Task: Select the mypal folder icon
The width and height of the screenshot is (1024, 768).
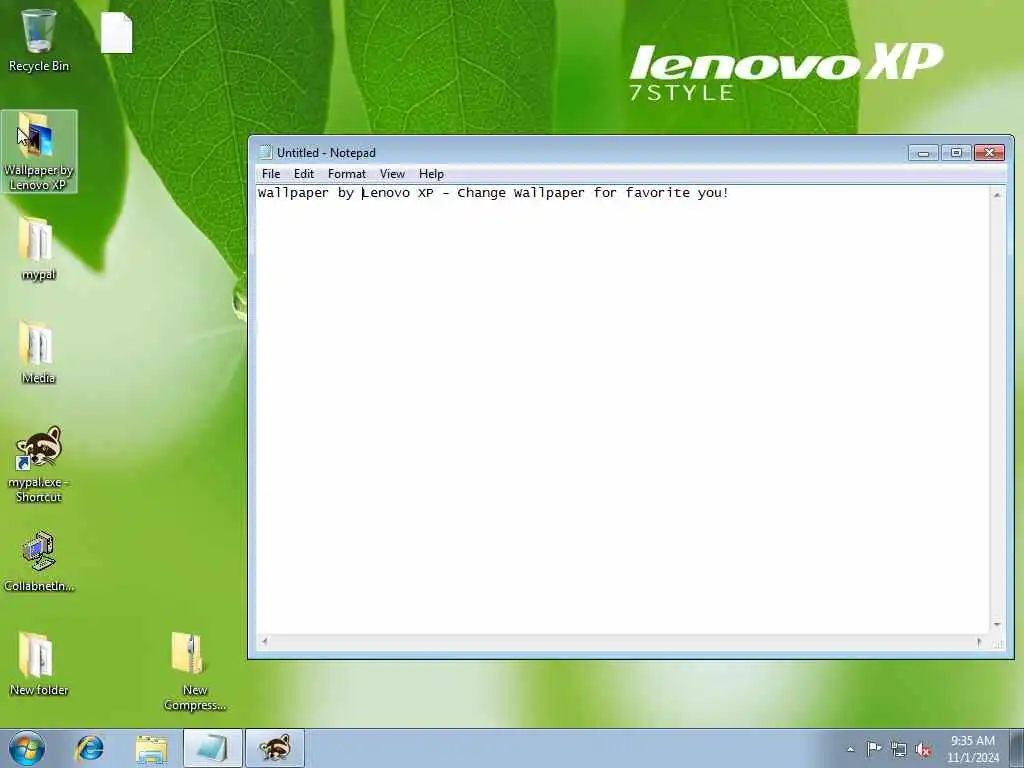Action: pyautogui.click(x=38, y=248)
